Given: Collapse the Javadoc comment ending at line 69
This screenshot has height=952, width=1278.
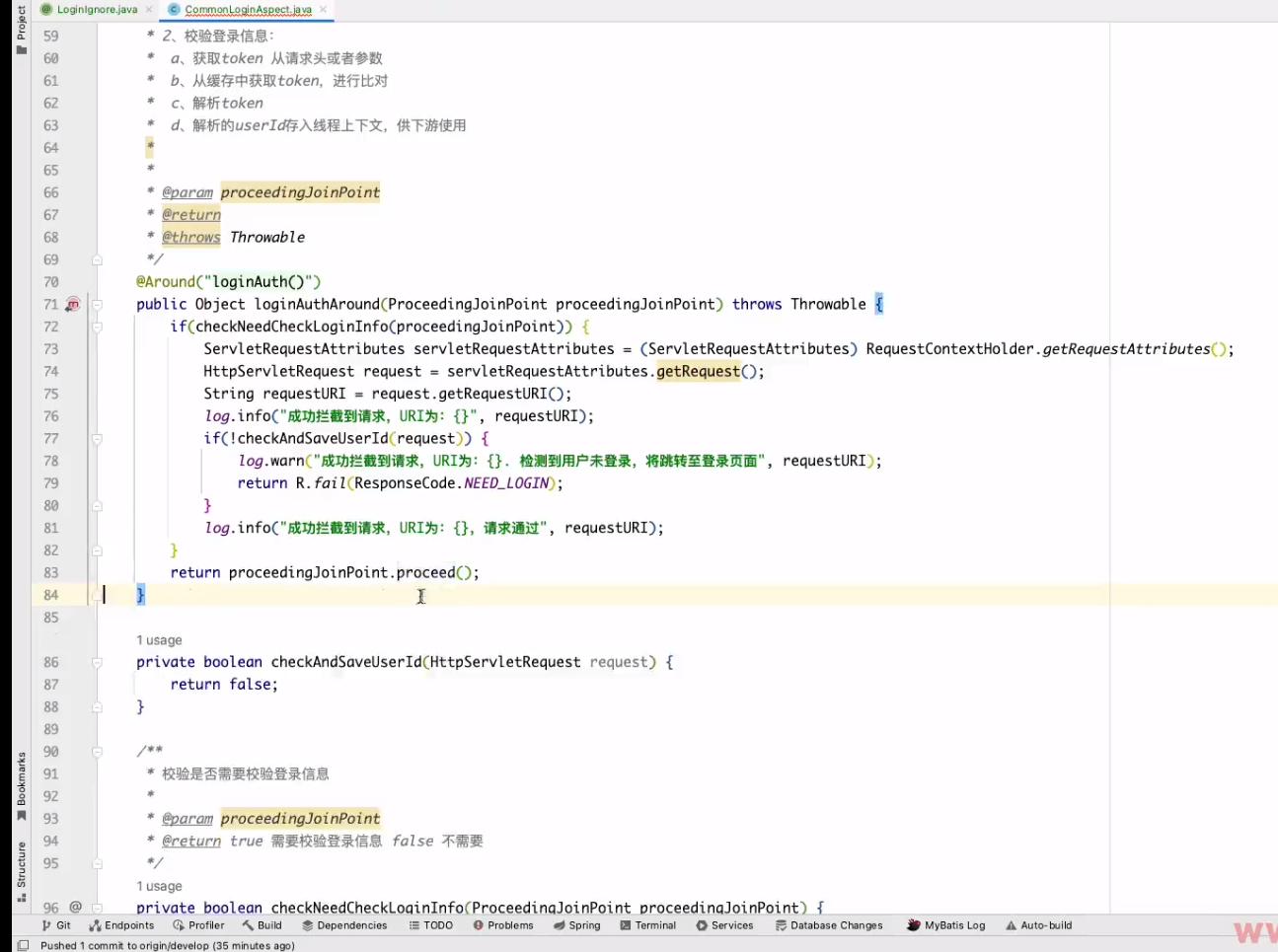Looking at the screenshot, I should (x=98, y=260).
